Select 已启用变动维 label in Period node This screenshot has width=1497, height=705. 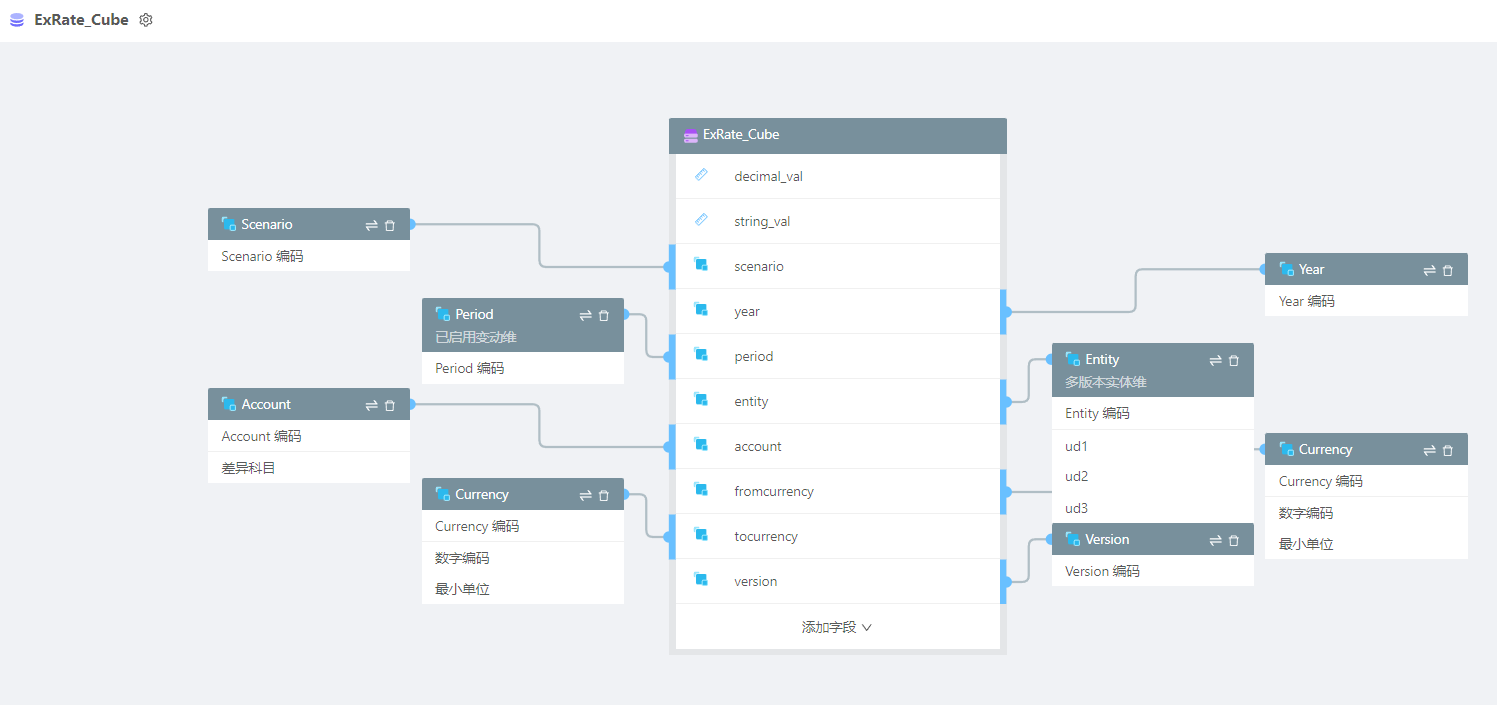tap(476, 337)
